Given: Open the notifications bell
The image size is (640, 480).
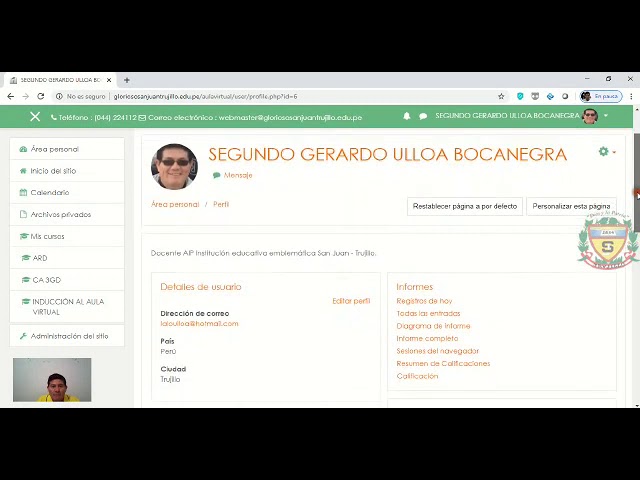Looking at the screenshot, I should coord(407,116).
